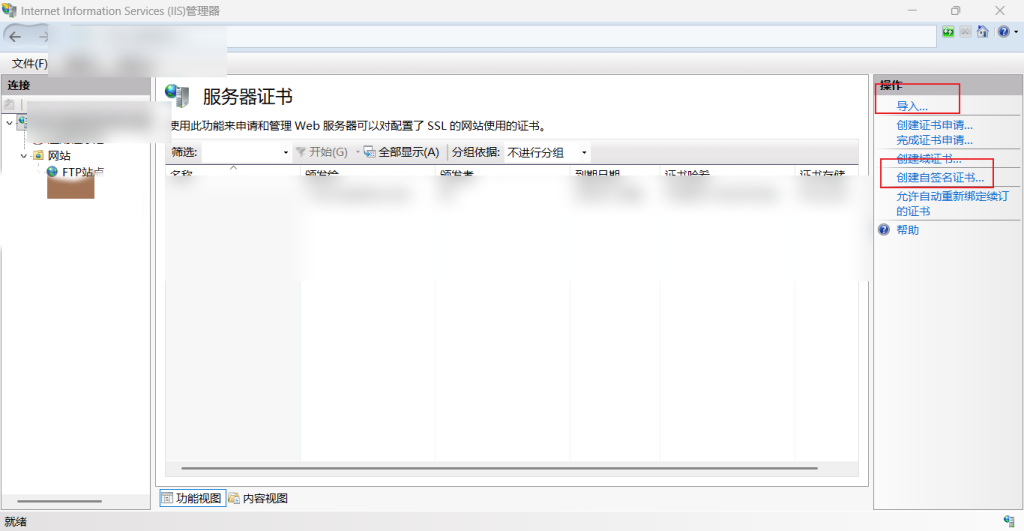Image resolution: width=1024 pixels, height=531 pixels.
Task: Click the 连接 panel header
Action: tap(76, 85)
